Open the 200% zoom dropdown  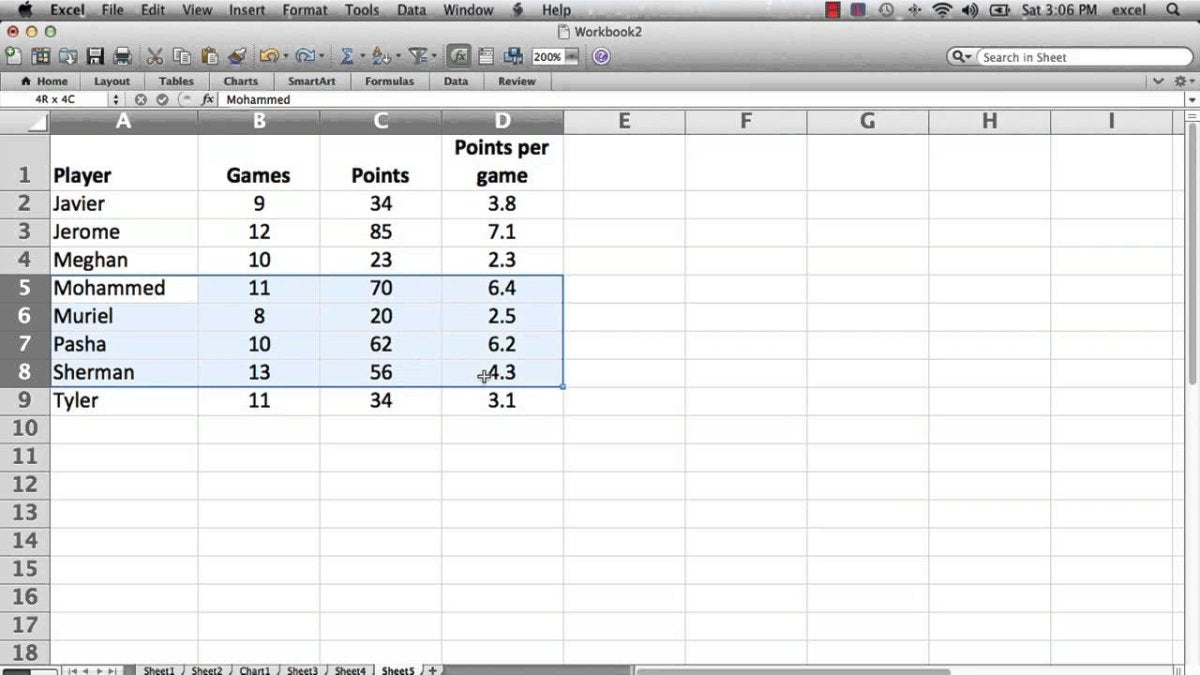573,57
